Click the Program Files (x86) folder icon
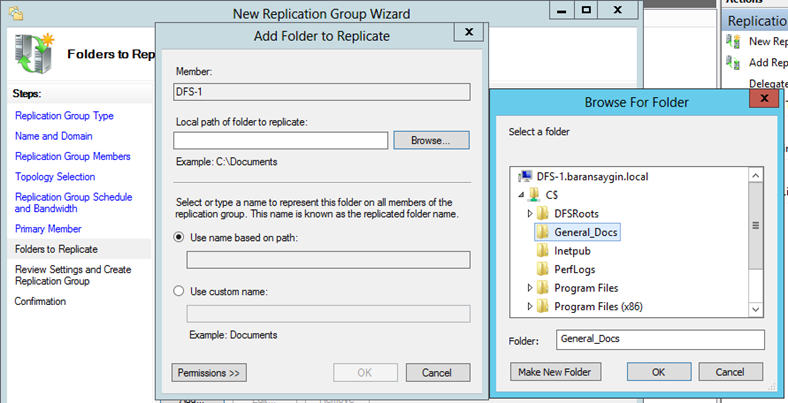788x403 pixels. pos(543,308)
